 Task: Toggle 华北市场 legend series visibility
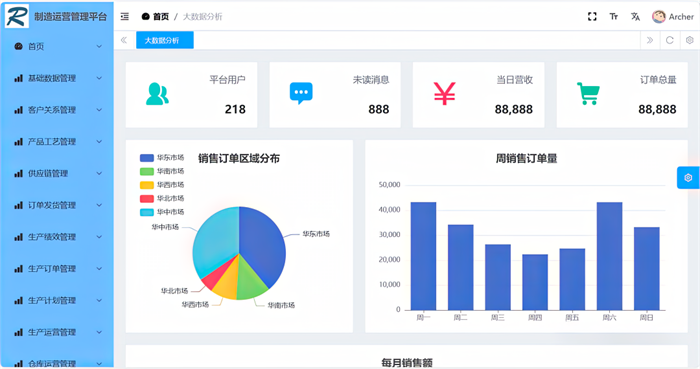point(162,199)
